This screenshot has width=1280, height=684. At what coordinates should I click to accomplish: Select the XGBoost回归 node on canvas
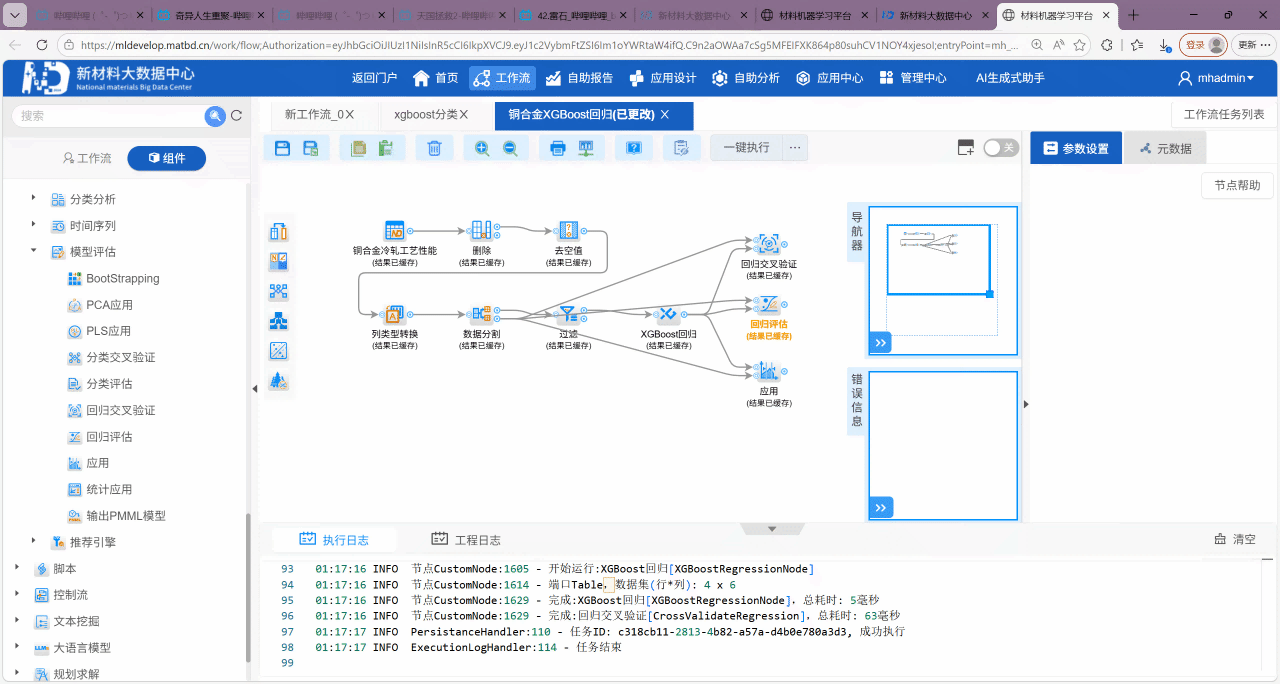click(667, 315)
